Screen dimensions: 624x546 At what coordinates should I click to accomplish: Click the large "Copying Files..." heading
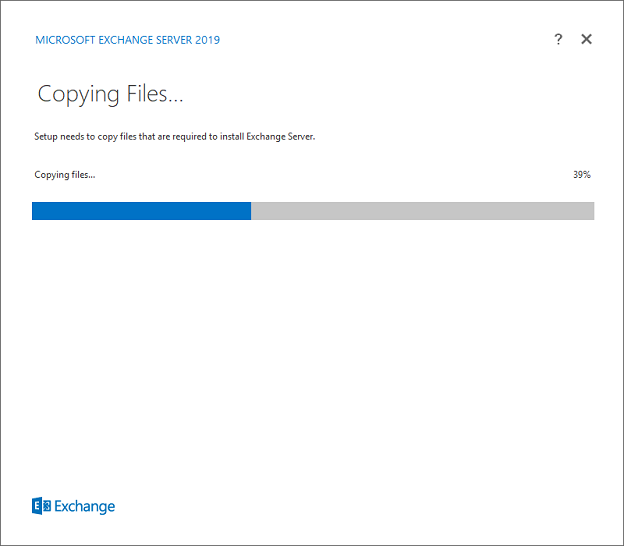coord(111,95)
